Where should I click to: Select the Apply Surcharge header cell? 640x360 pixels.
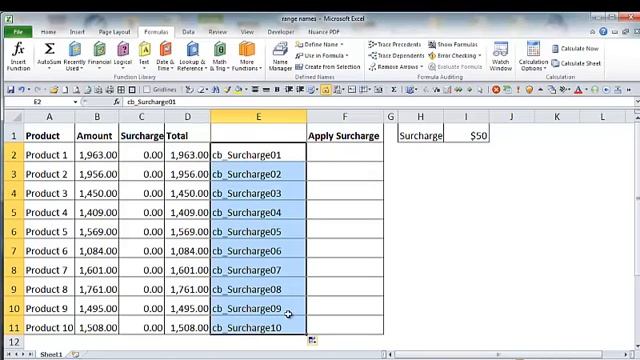tap(345, 136)
